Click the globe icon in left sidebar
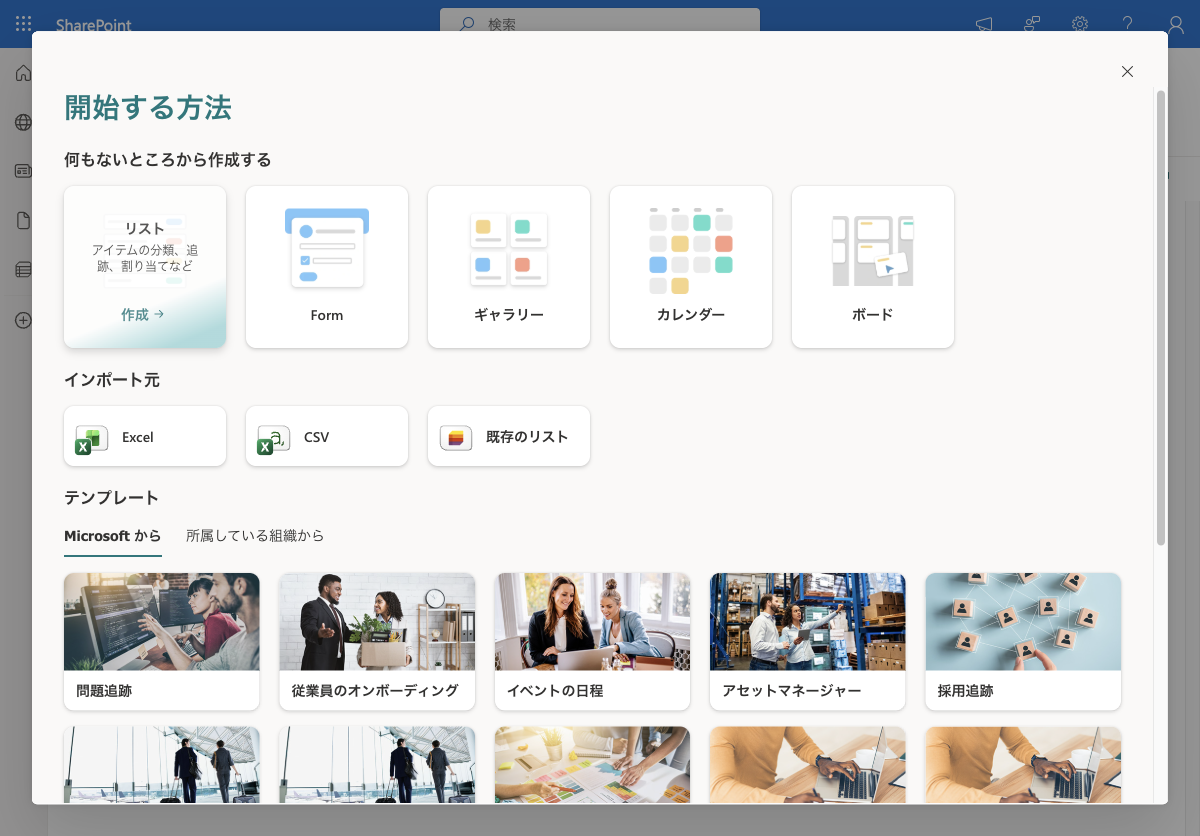The width and height of the screenshot is (1200, 836). pyautogui.click(x=23, y=122)
